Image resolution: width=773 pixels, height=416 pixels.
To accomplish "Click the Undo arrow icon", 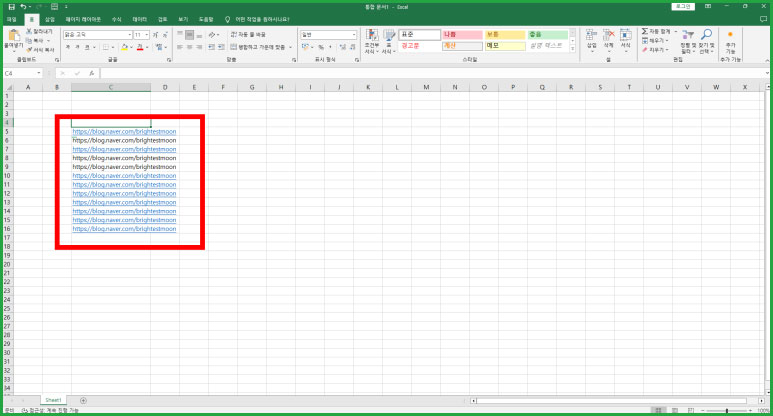I will (23, 7).
